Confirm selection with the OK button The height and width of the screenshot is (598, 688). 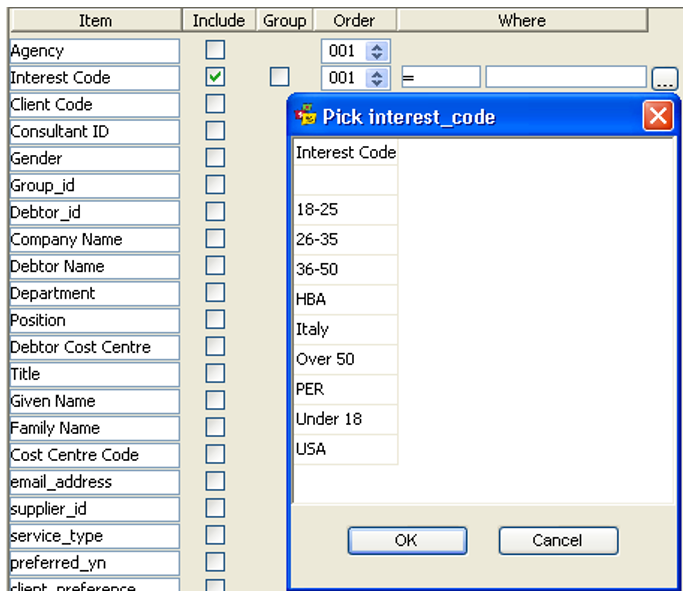(407, 541)
